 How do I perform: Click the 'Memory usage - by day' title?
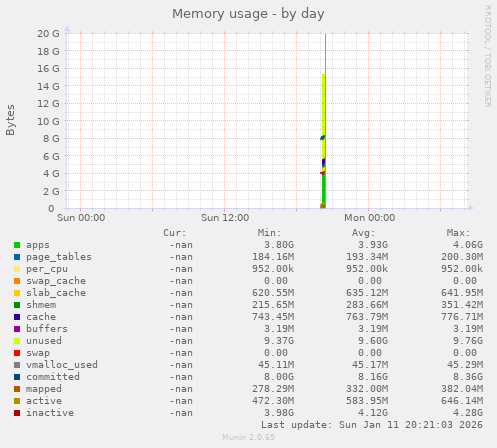(248, 14)
